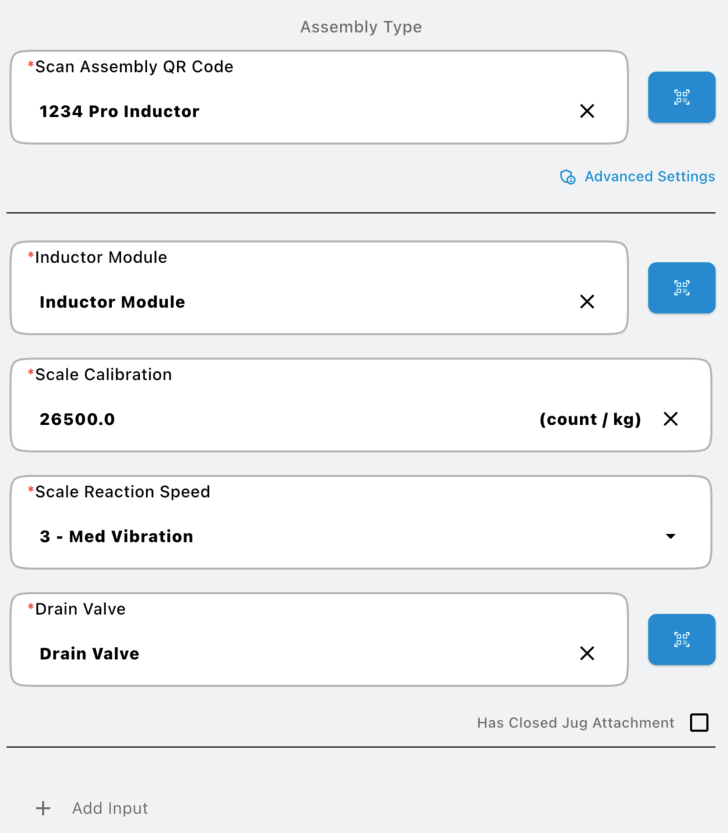
Task: Expand the Scale Reaction Speed dropdown arrow
Action: (670, 537)
